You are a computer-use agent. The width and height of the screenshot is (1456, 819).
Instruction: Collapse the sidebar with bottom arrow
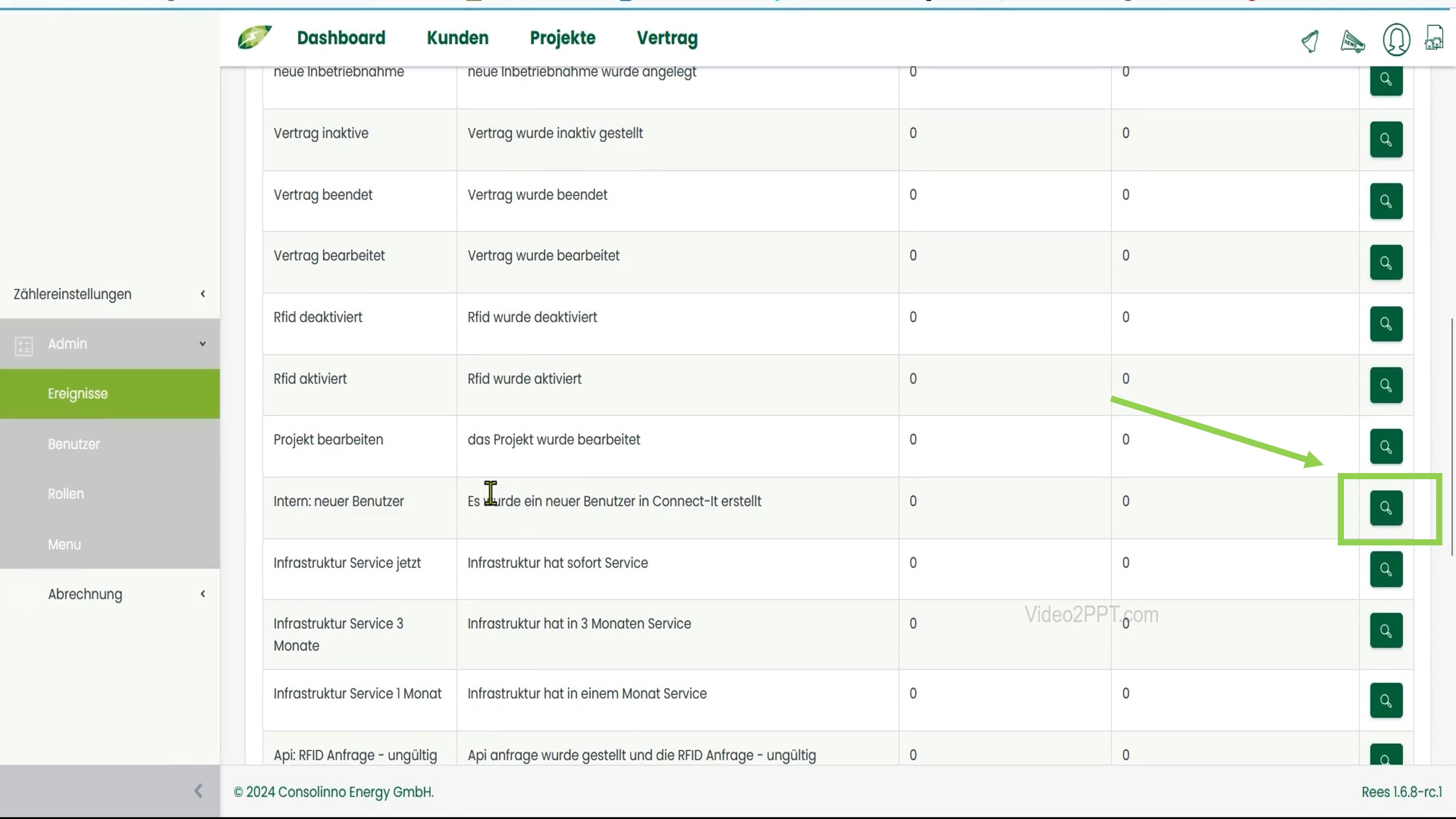199,791
